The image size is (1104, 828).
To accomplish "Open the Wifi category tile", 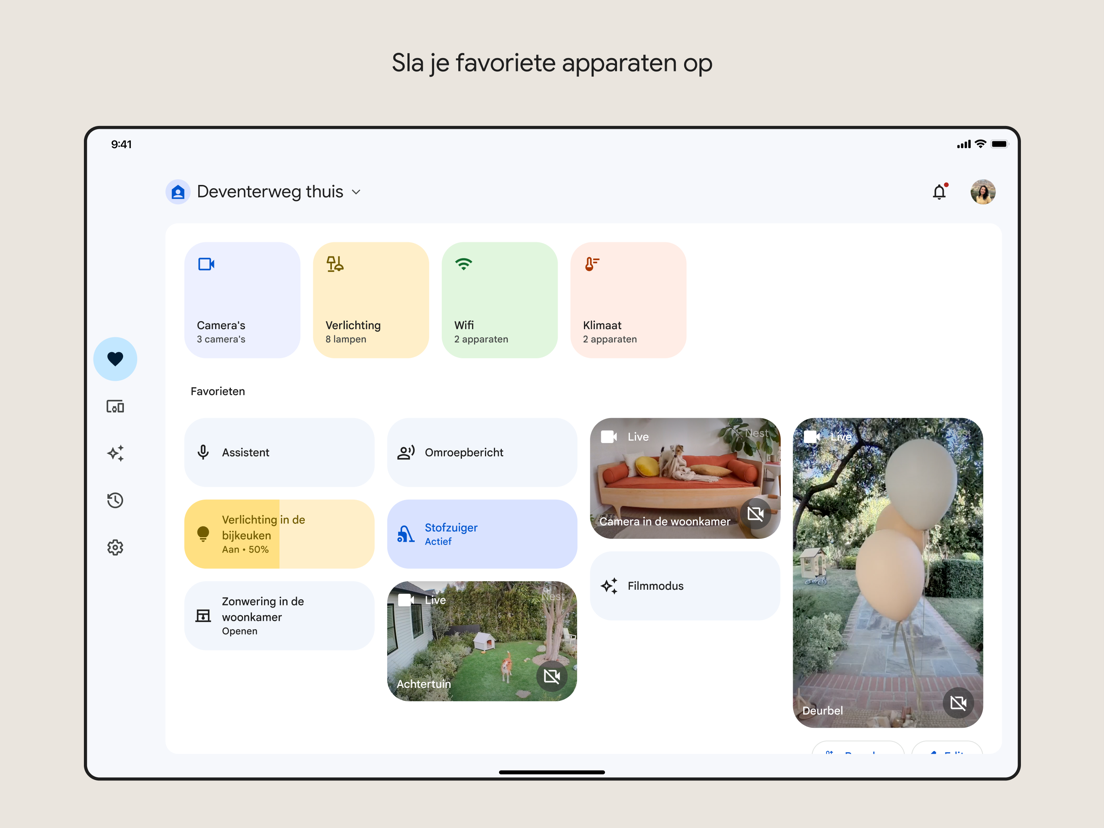I will pyautogui.click(x=500, y=300).
